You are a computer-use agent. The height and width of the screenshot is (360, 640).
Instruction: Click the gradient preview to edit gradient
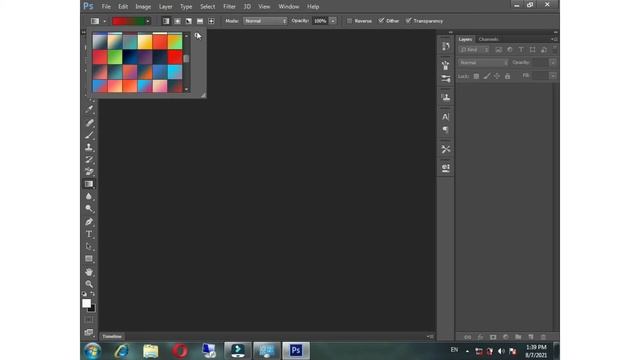tap(129, 21)
